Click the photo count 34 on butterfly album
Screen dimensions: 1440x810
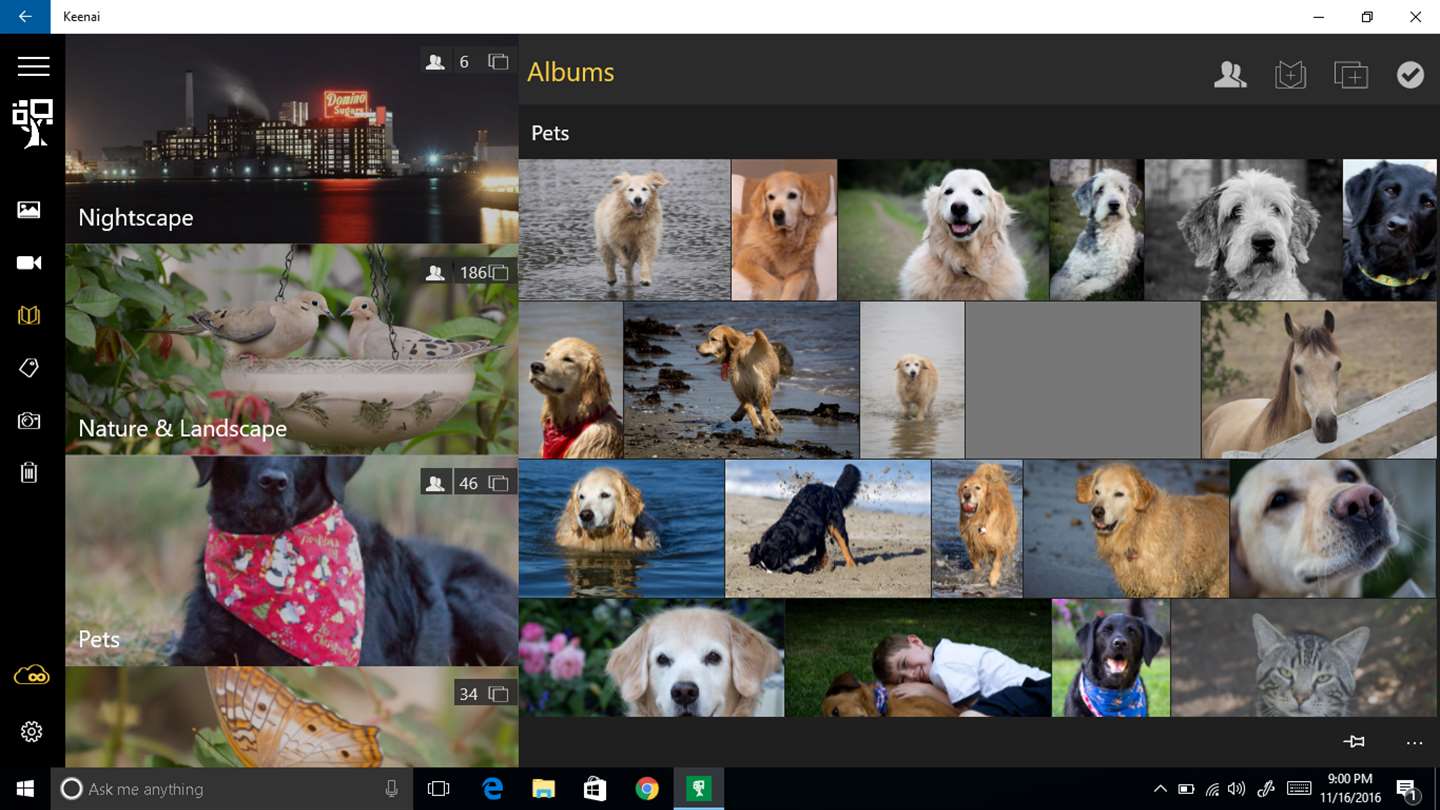[x=468, y=694]
